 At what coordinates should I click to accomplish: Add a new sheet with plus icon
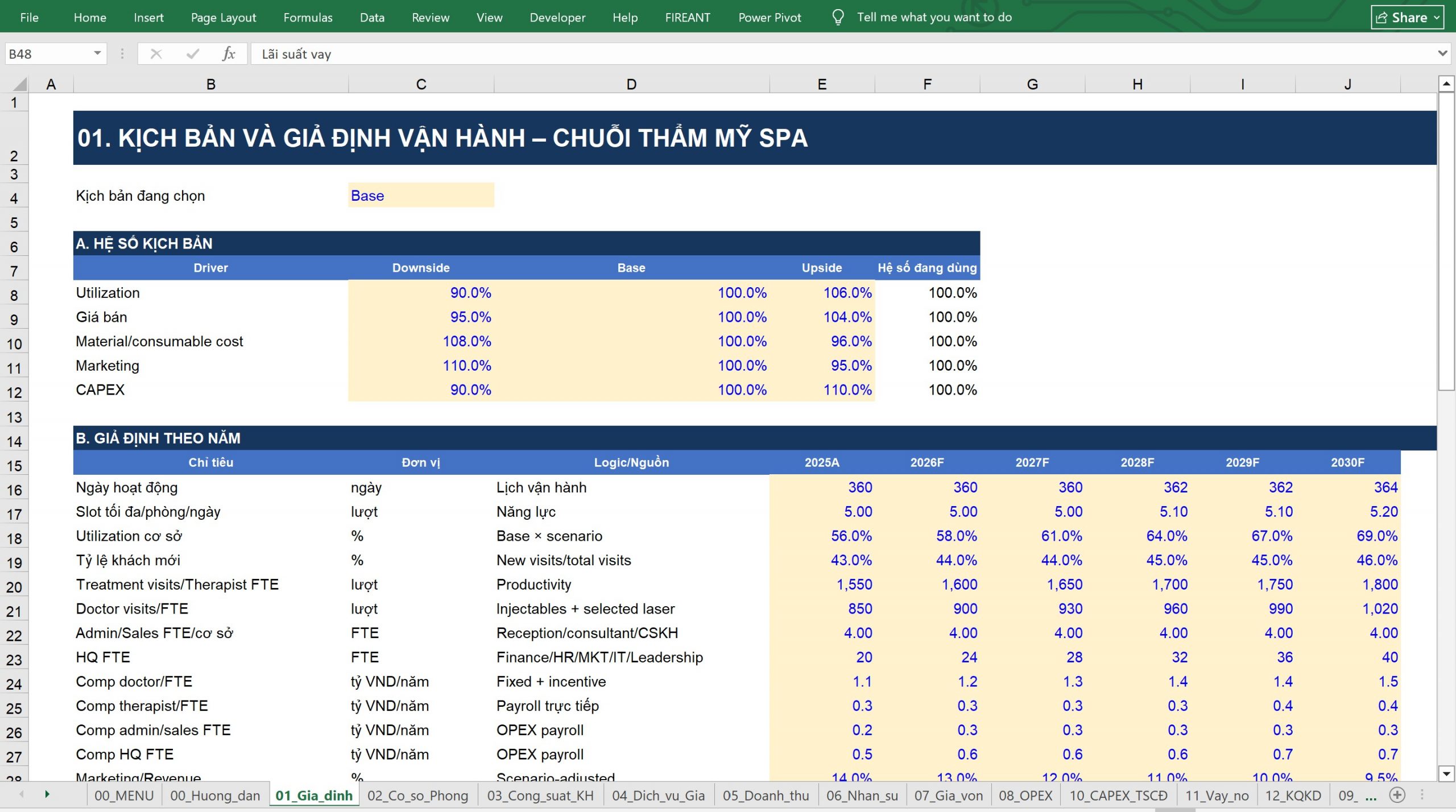point(1397,795)
